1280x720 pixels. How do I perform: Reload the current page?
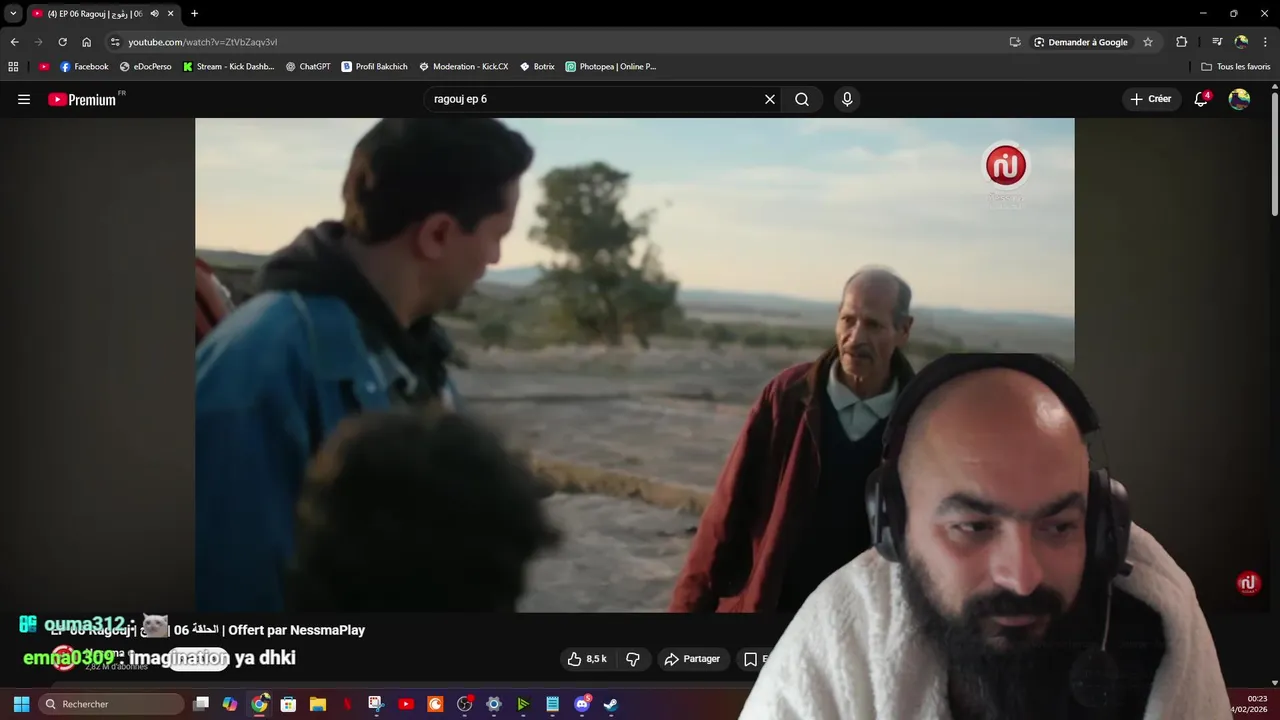(x=62, y=42)
